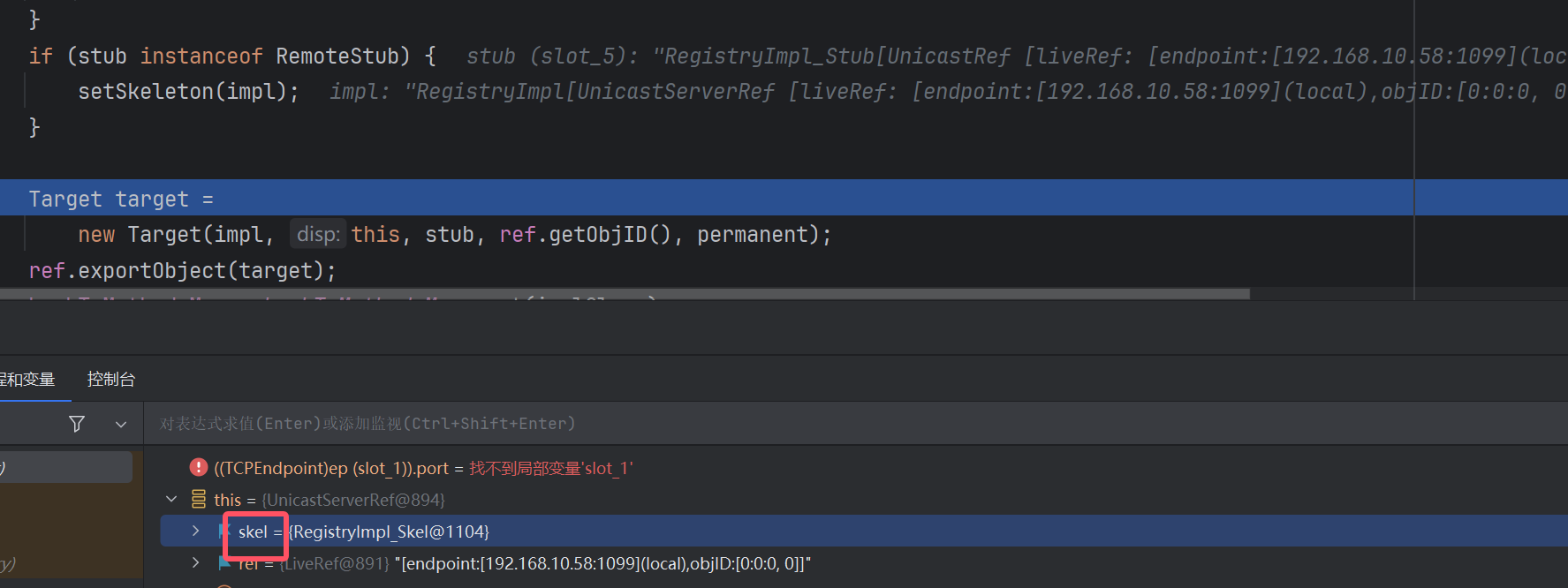Click the ref.exportObject(target) call
Image resolution: width=1568 pixels, height=588 pixels.
pos(182,271)
